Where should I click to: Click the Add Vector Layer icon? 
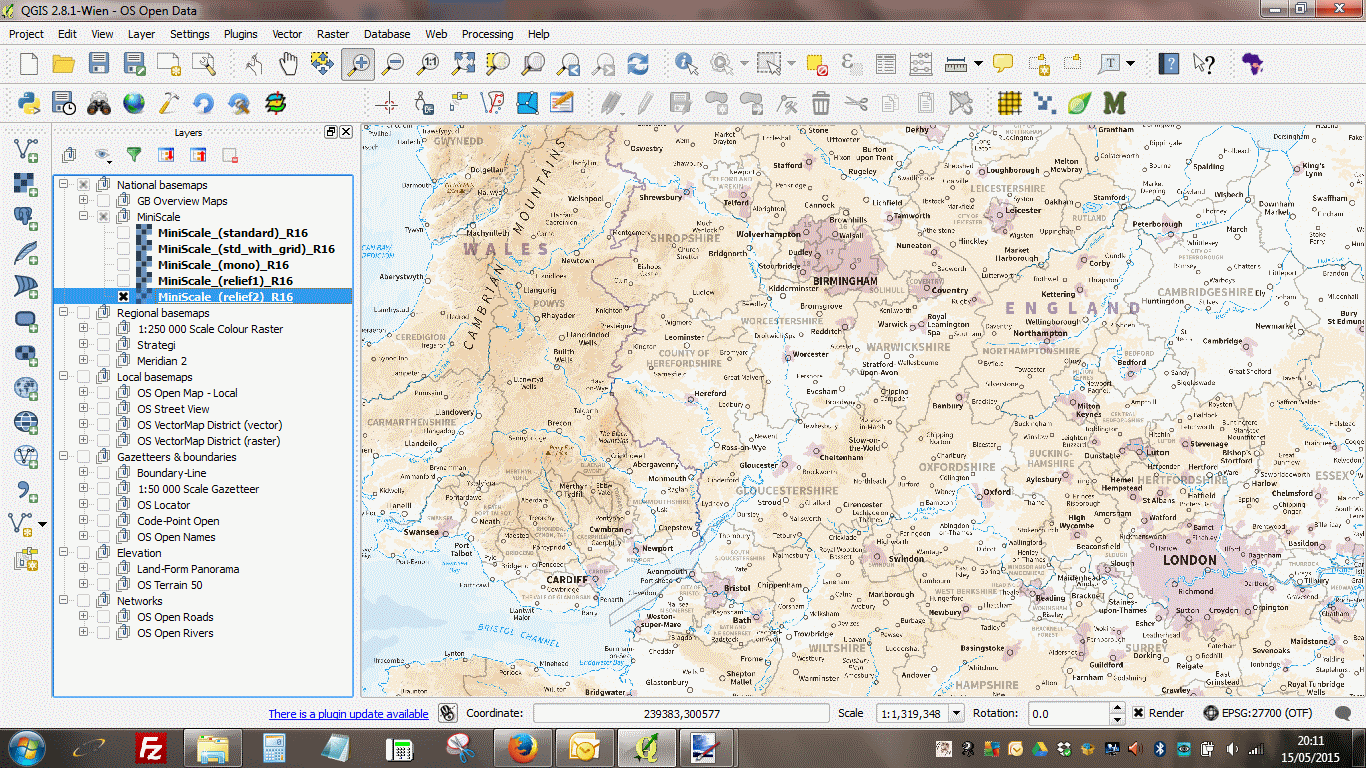(25, 150)
